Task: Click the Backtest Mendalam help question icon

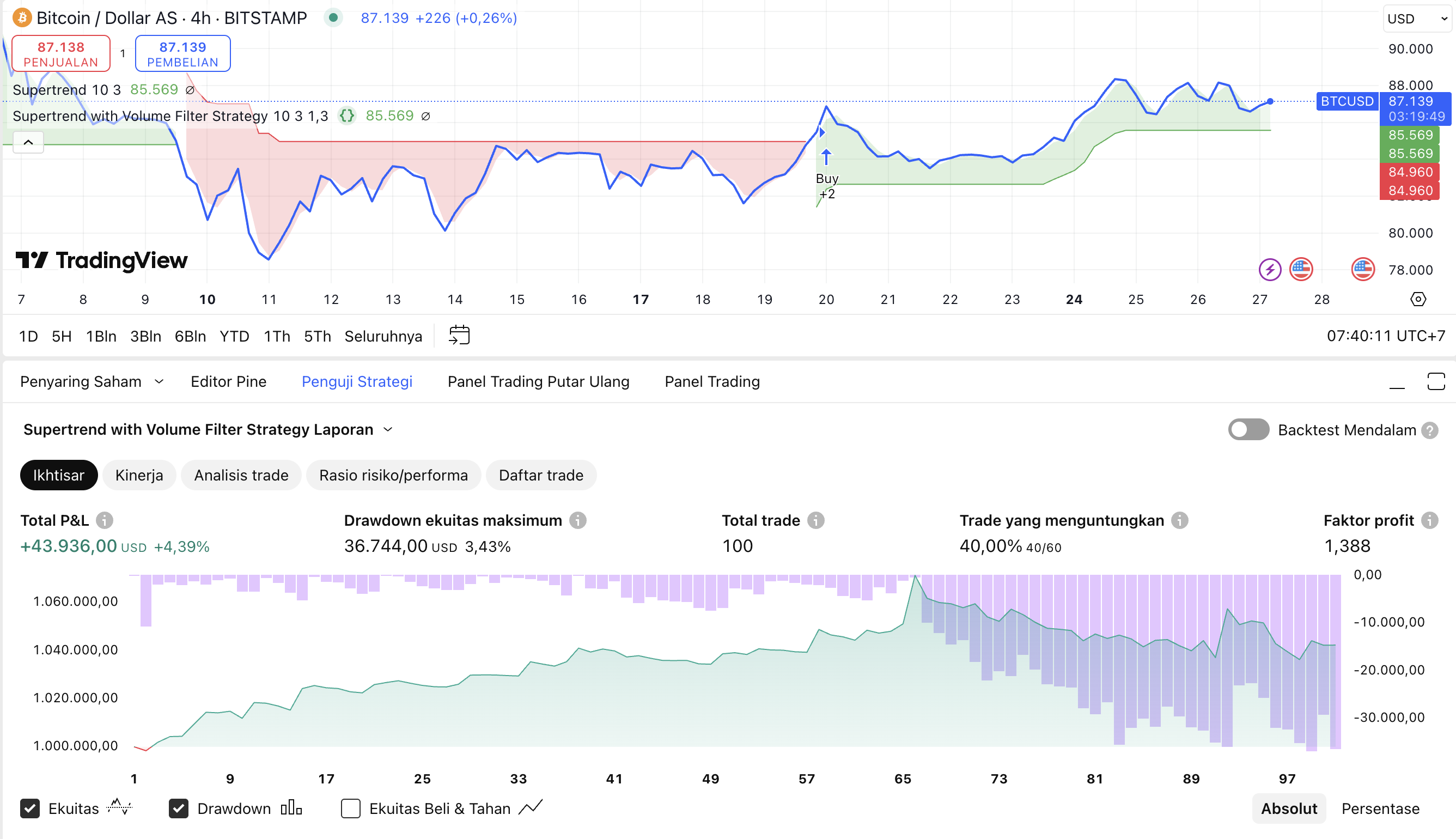Action: pyautogui.click(x=1429, y=430)
